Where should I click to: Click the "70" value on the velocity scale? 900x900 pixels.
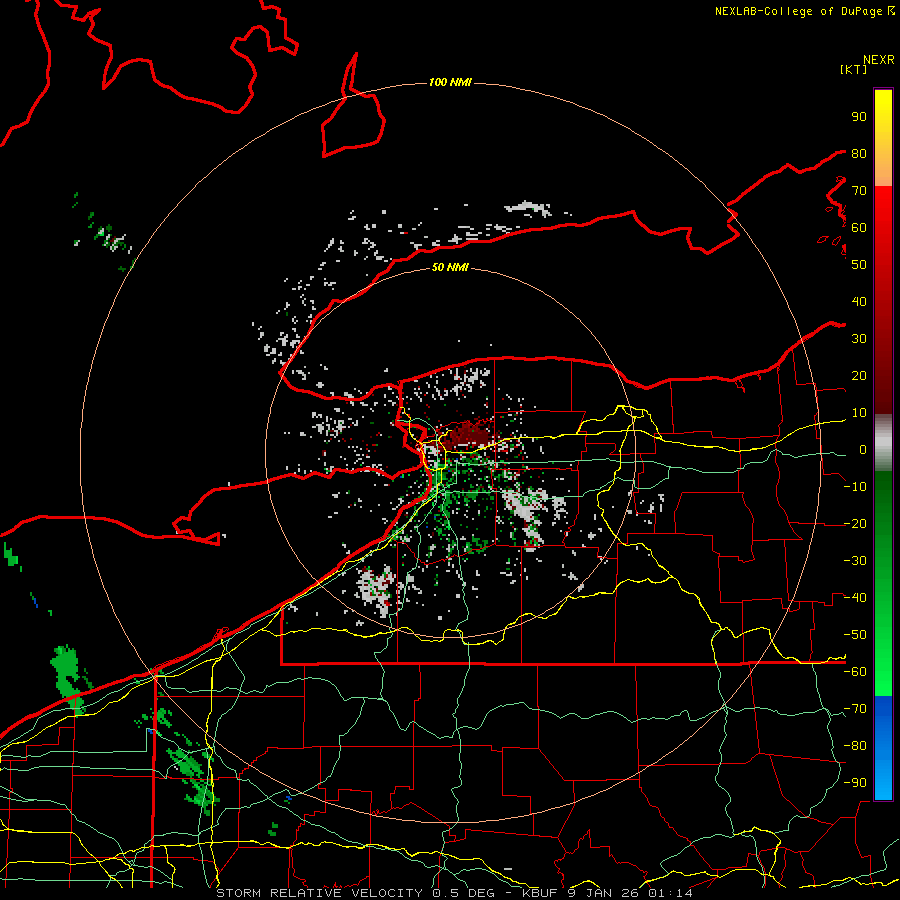(859, 191)
